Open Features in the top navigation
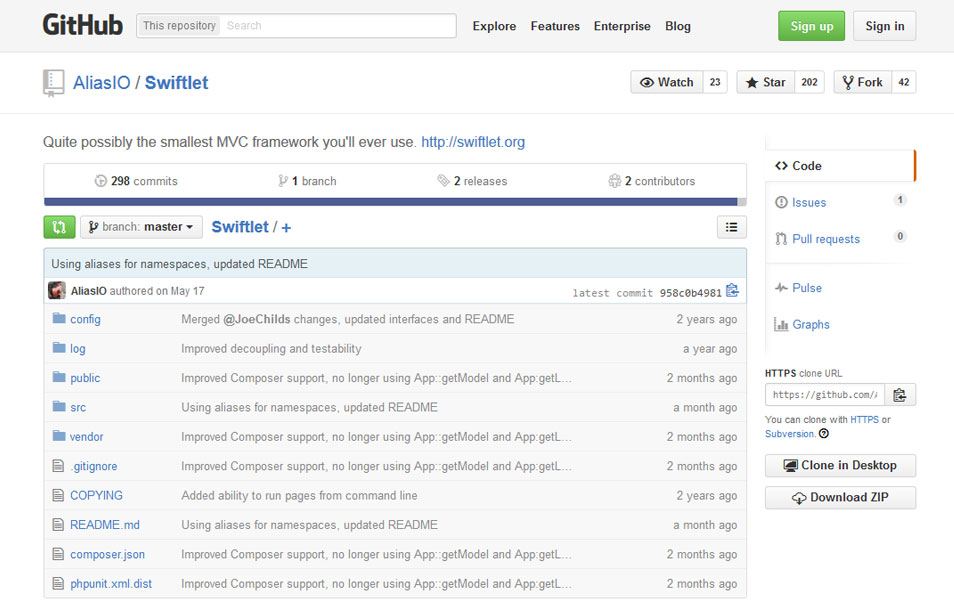The width and height of the screenshot is (954, 600). tap(555, 26)
